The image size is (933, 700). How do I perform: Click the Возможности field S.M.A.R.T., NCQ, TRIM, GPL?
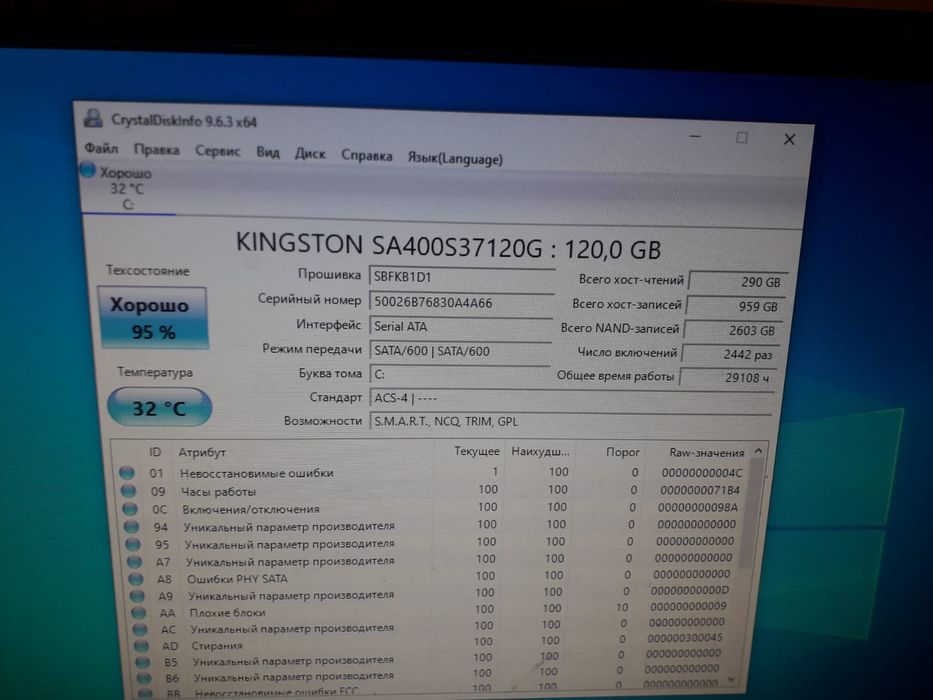tap(570, 421)
